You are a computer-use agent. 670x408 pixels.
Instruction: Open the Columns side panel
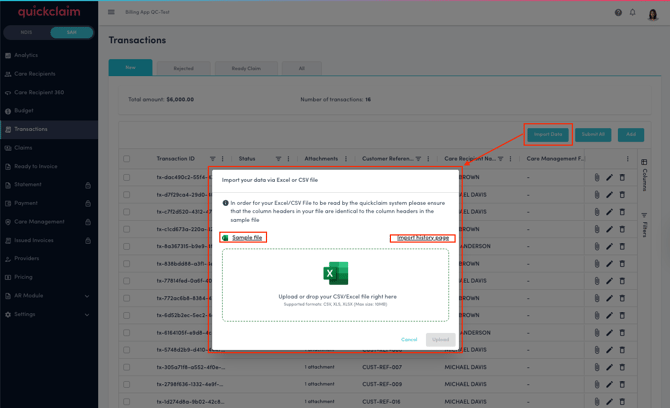click(644, 174)
